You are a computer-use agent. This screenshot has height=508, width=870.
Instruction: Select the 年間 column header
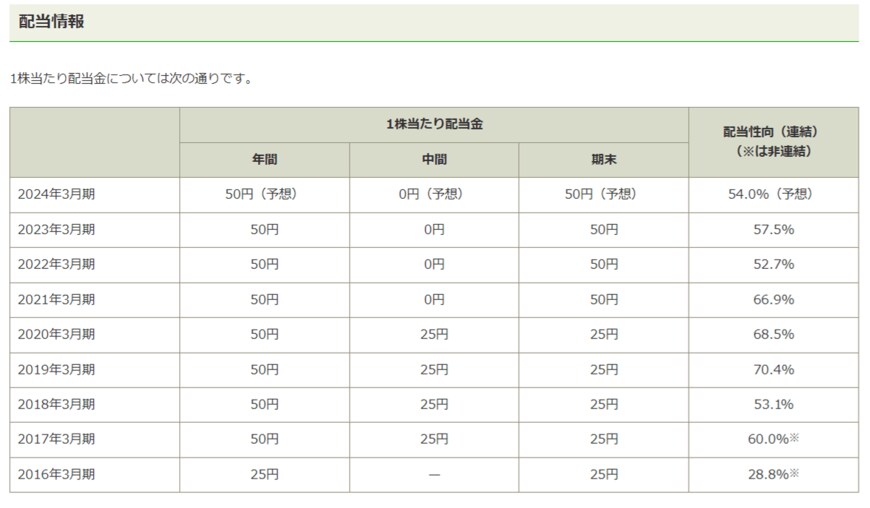[x=264, y=160]
